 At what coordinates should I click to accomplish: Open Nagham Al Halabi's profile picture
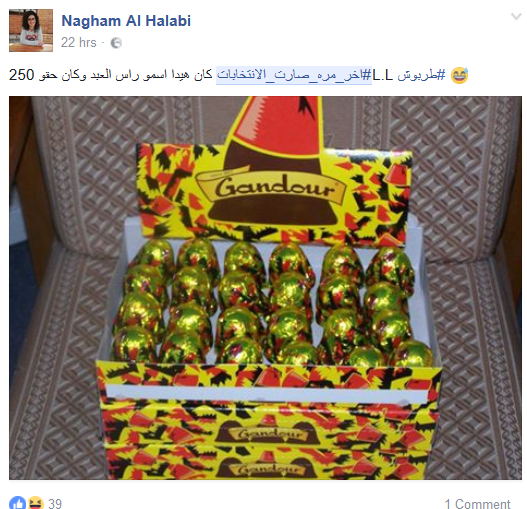[x=31, y=31]
